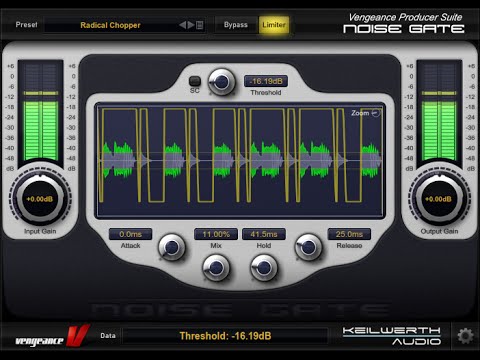Click the Threshold label under the value
The width and height of the screenshot is (480, 360).
coord(266,93)
